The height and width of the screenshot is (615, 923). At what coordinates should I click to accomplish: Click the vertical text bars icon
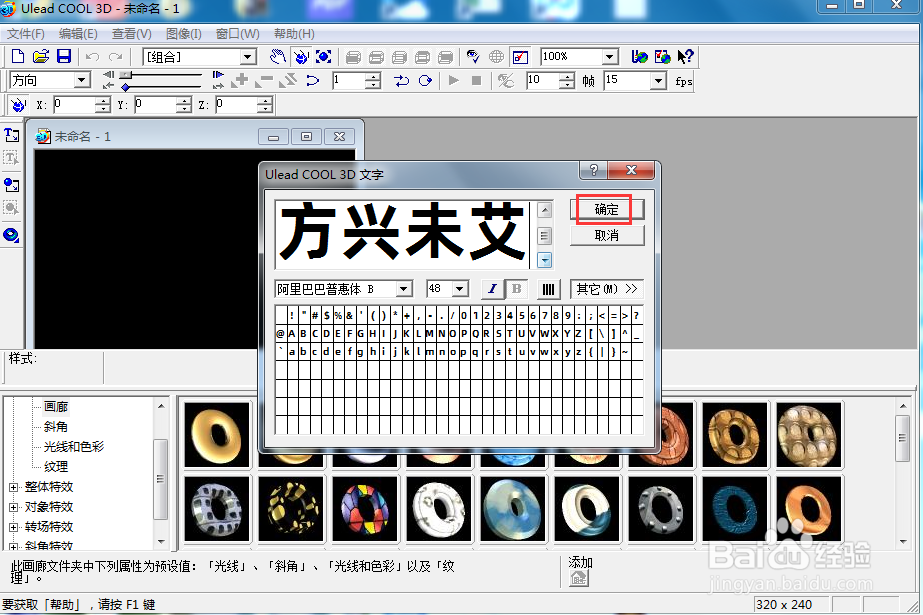(548, 289)
